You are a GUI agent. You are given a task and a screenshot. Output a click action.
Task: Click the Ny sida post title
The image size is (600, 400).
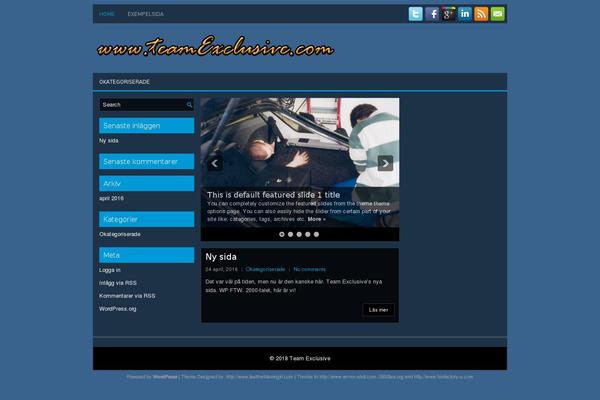221,257
